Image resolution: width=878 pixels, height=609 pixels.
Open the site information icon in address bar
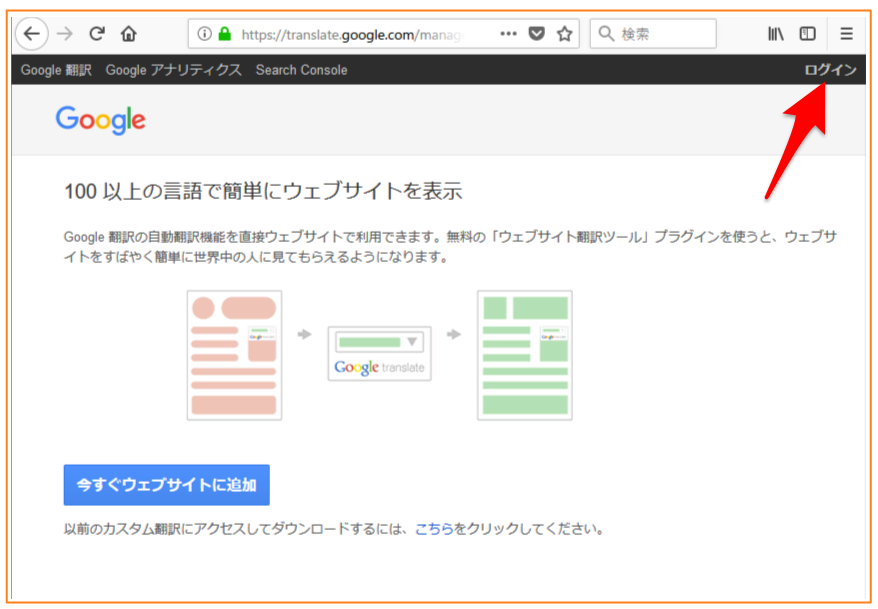click(x=204, y=34)
